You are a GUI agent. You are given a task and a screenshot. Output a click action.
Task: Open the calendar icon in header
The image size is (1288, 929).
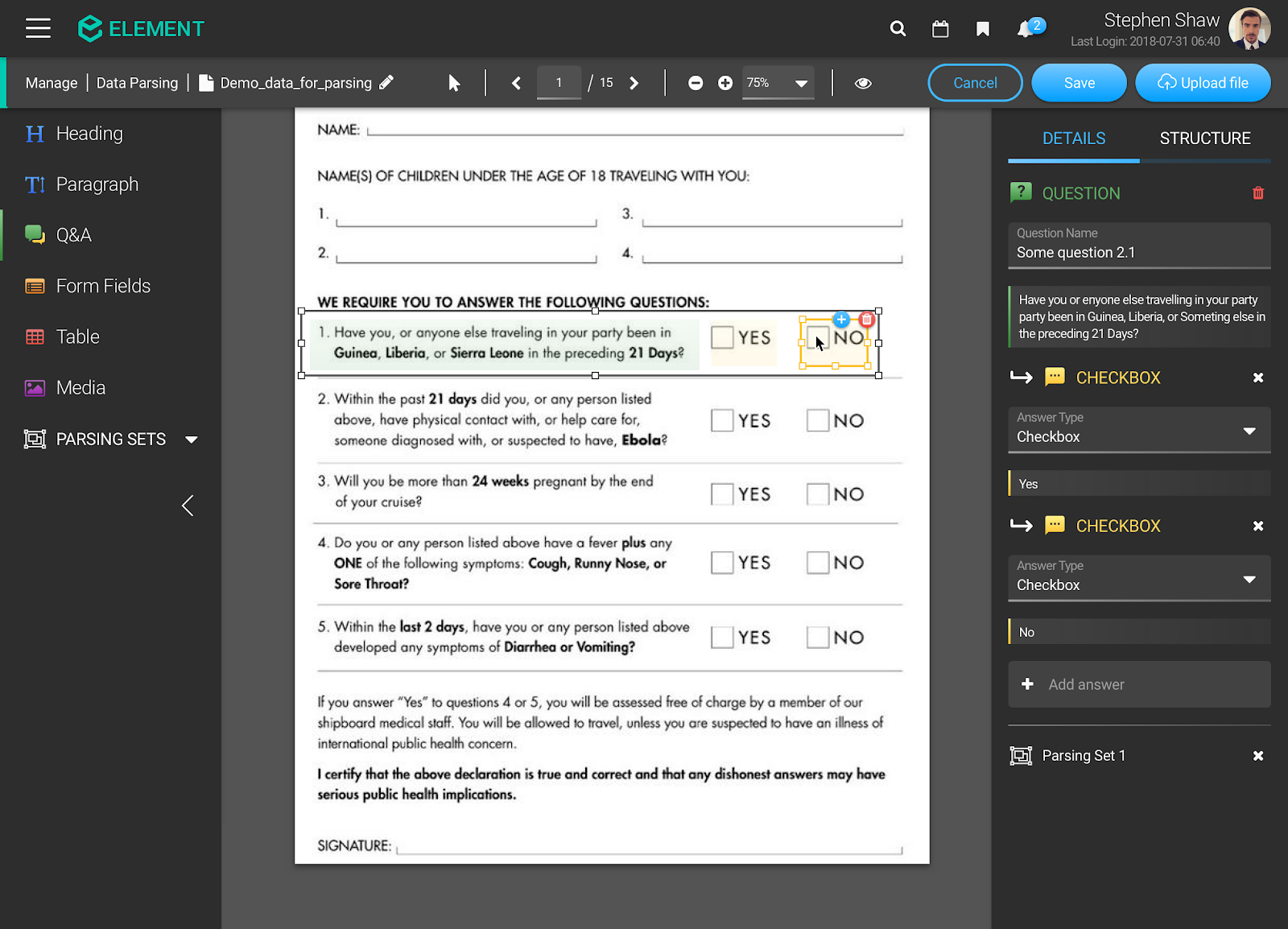pyautogui.click(x=939, y=29)
